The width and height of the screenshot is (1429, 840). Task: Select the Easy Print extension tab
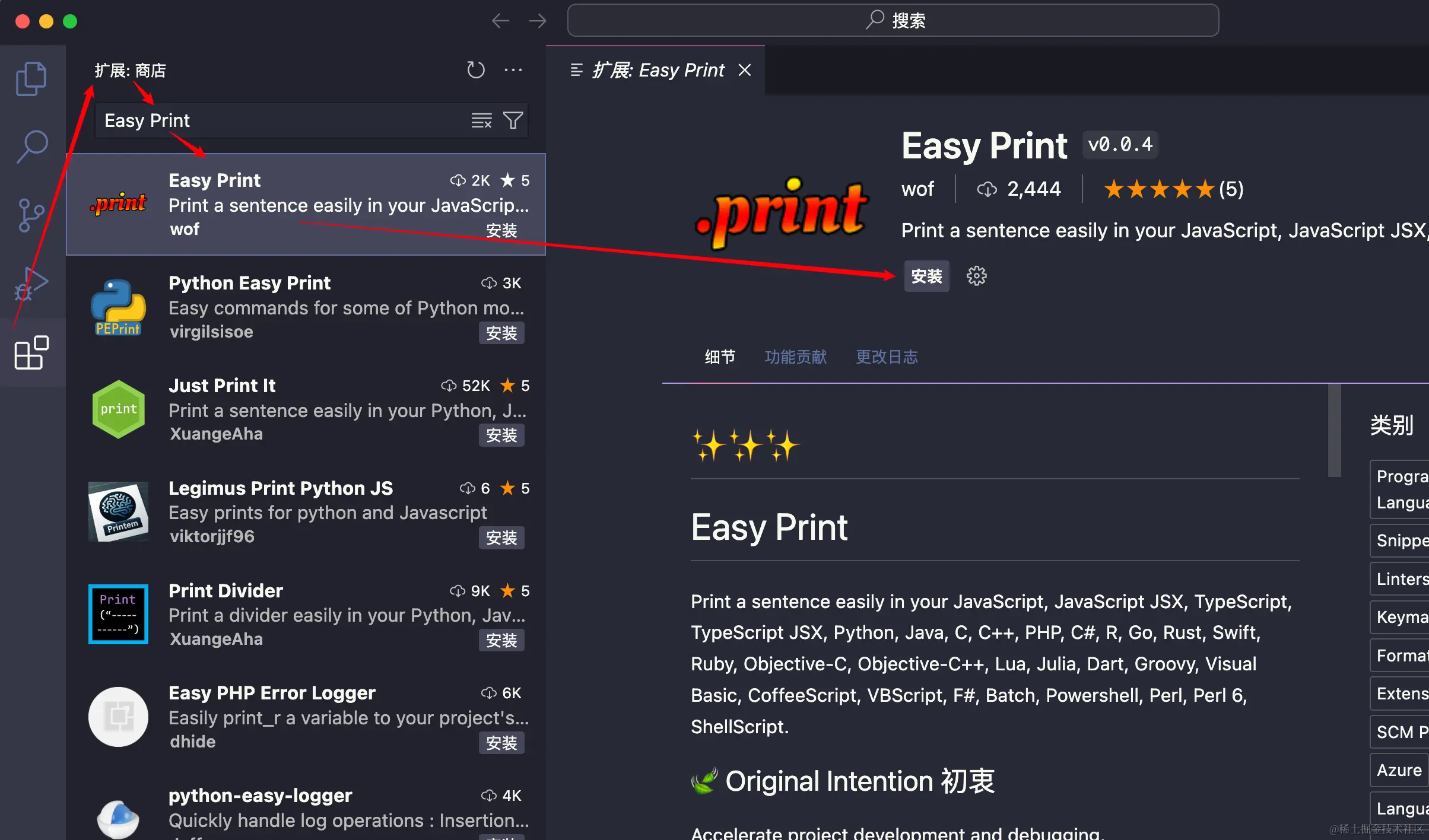[655, 70]
